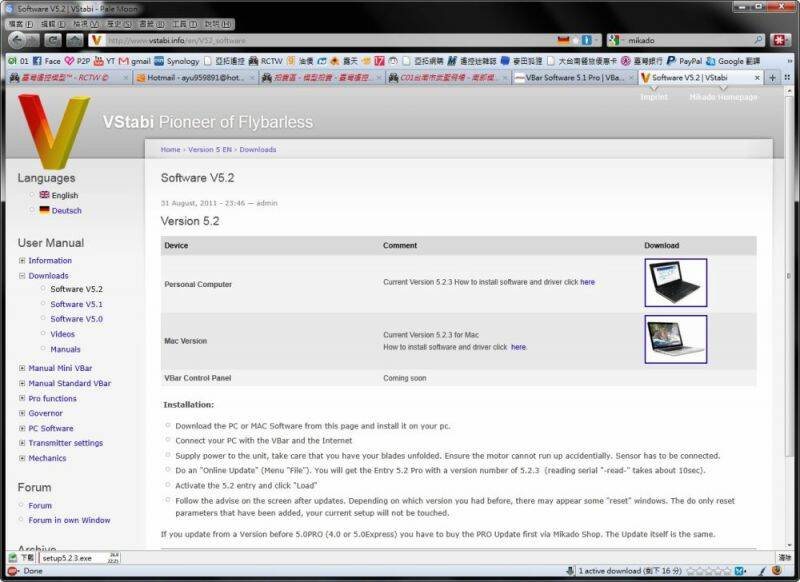Open Software V5.1 in sidebar

pos(77,304)
